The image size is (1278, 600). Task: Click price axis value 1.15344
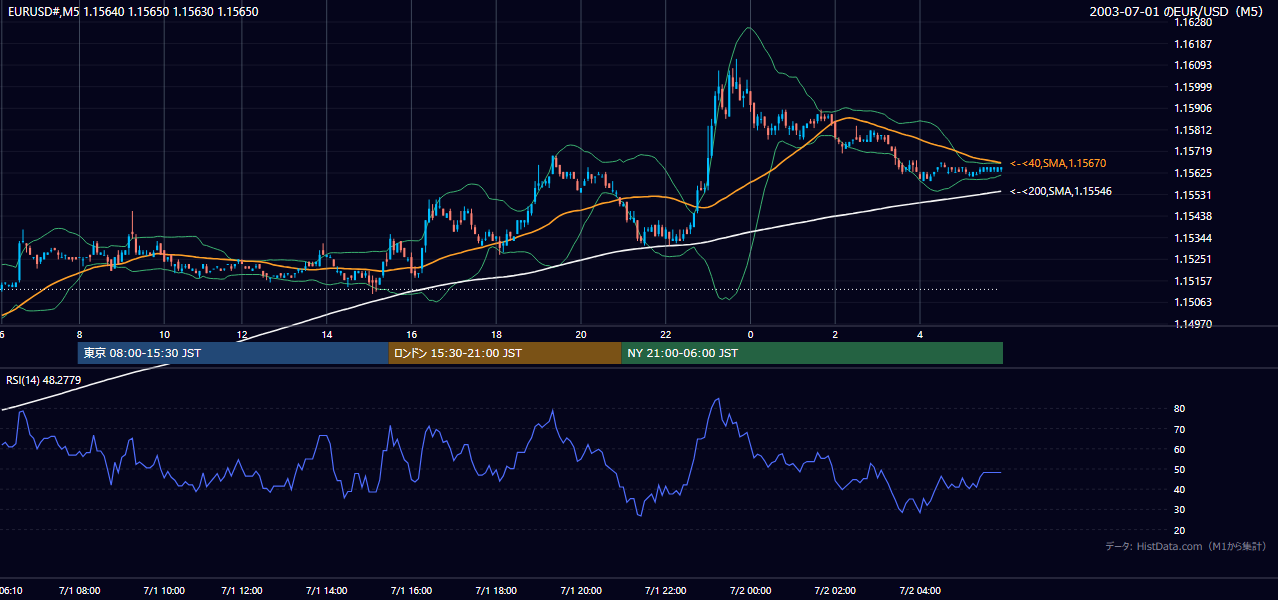[x=1193, y=238]
